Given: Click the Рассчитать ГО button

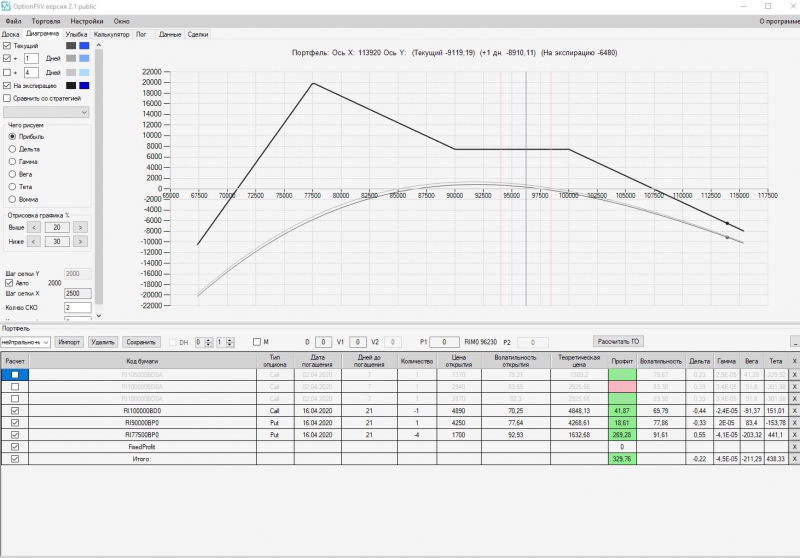Looking at the screenshot, I should click(x=618, y=341).
